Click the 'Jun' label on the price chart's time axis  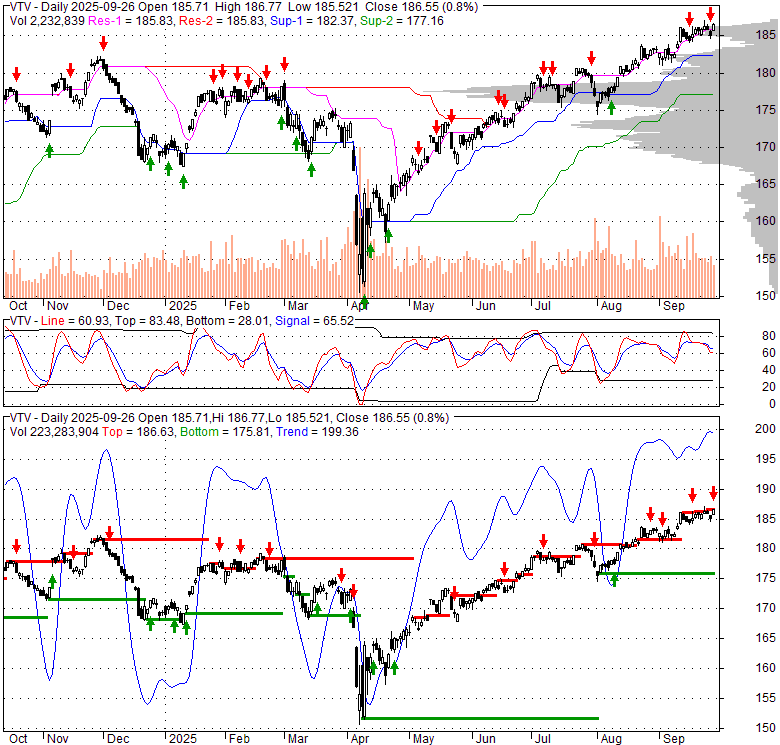[x=486, y=306]
